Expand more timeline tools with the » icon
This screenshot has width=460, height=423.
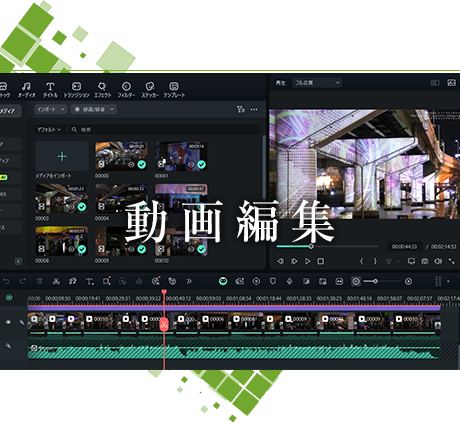coord(189,281)
